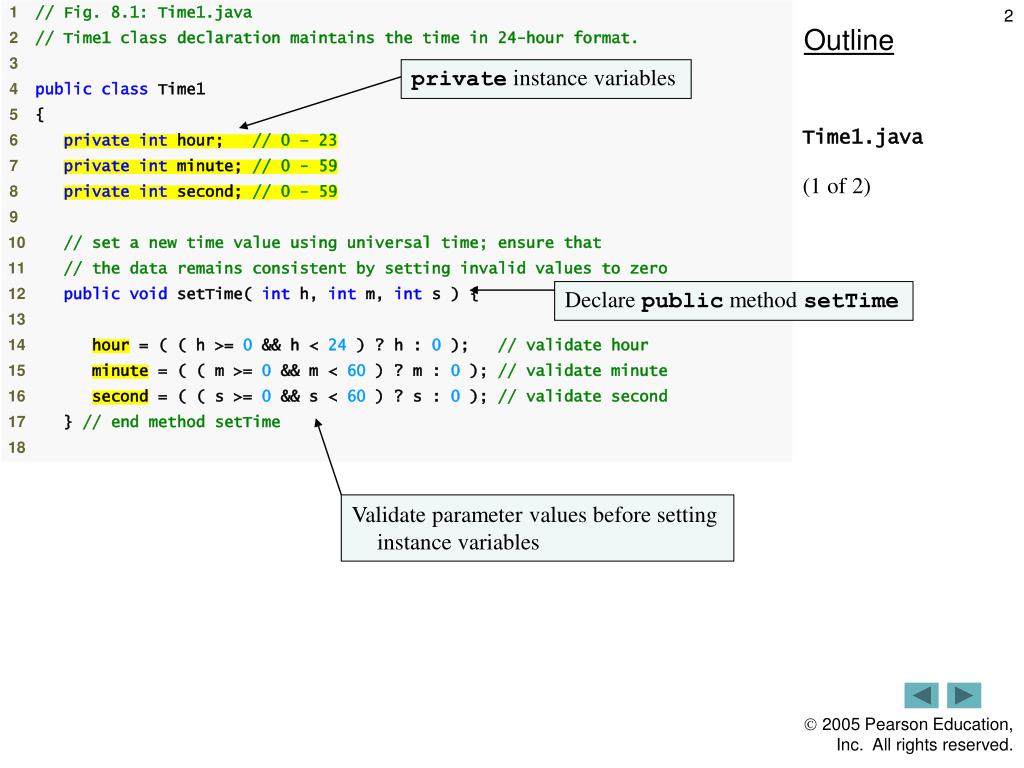This screenshot has width=1024, height=768.
Task: Select the highlighted "second" assignment variable
Action: [120, 396]
